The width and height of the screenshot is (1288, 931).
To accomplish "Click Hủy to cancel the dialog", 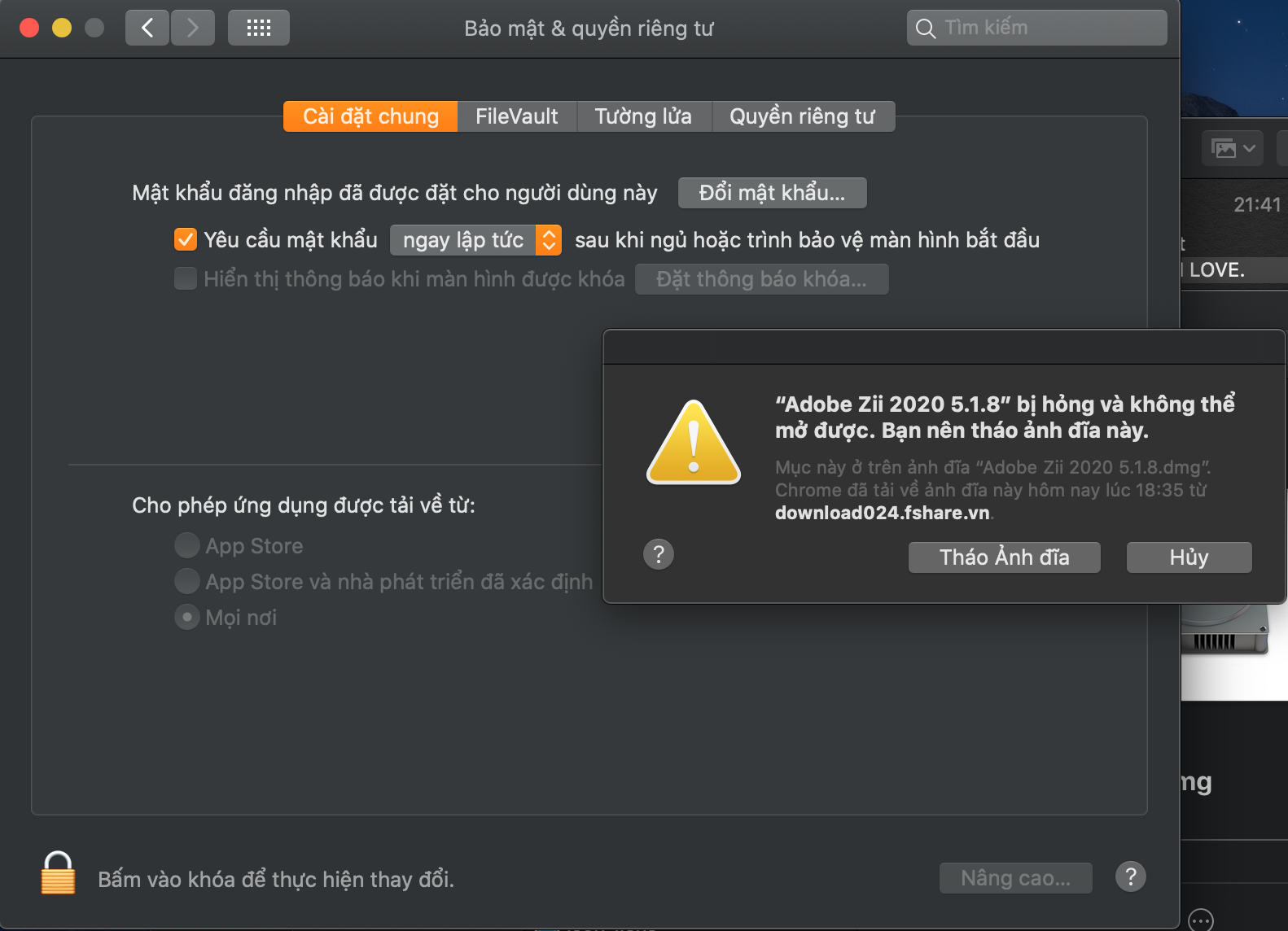I will pos(1189,557).
